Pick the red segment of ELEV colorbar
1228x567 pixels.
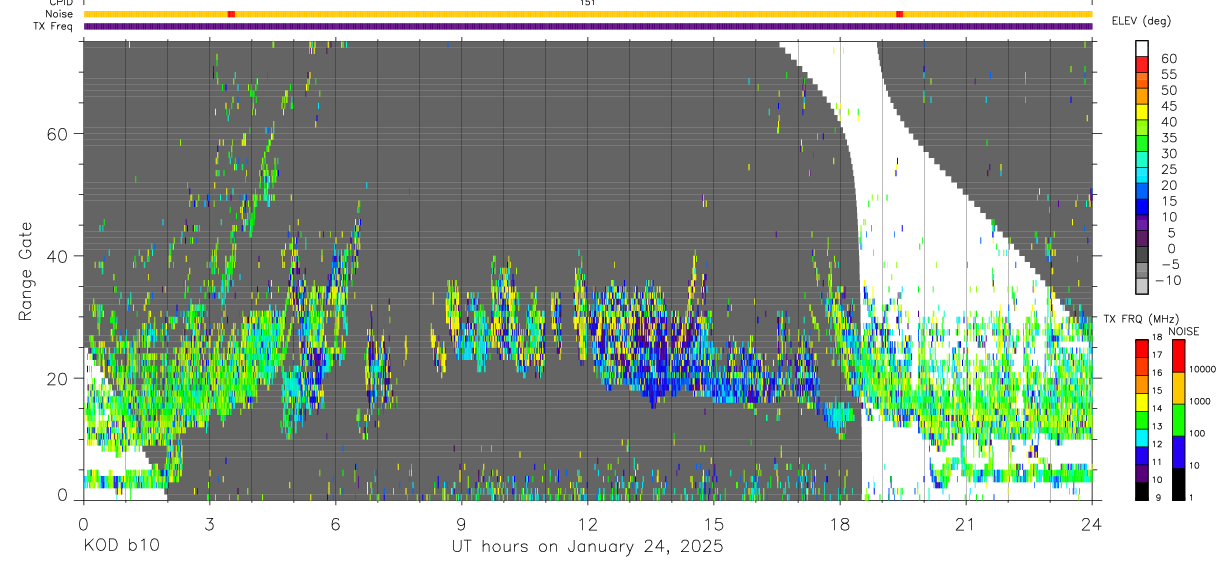(x=1142, y=65)
